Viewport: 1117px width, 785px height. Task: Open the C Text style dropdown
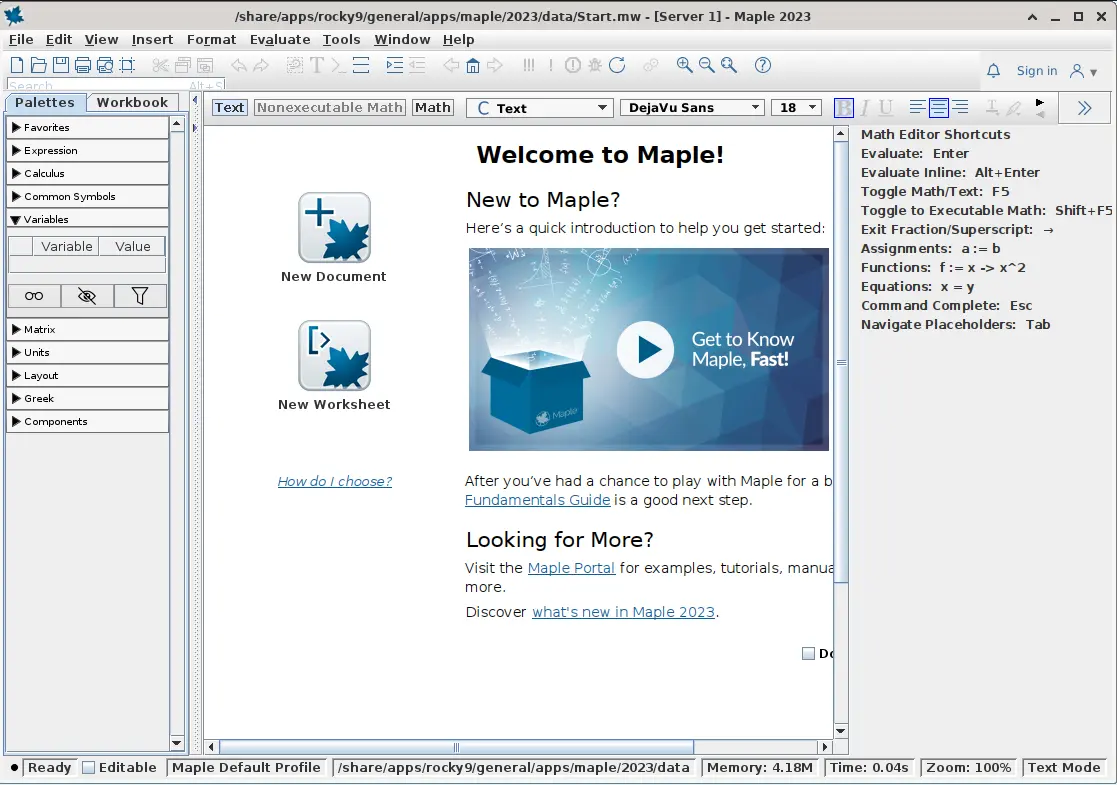[540, 108]
